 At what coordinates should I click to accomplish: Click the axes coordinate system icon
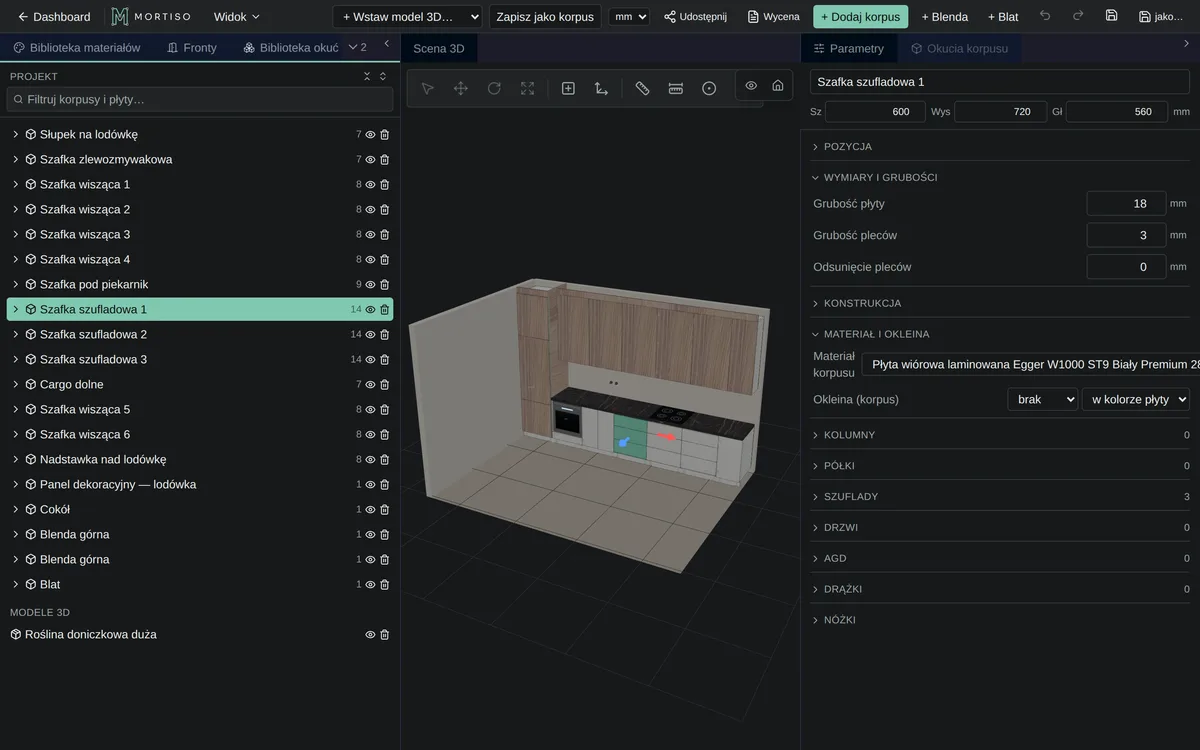click(601, 88)
